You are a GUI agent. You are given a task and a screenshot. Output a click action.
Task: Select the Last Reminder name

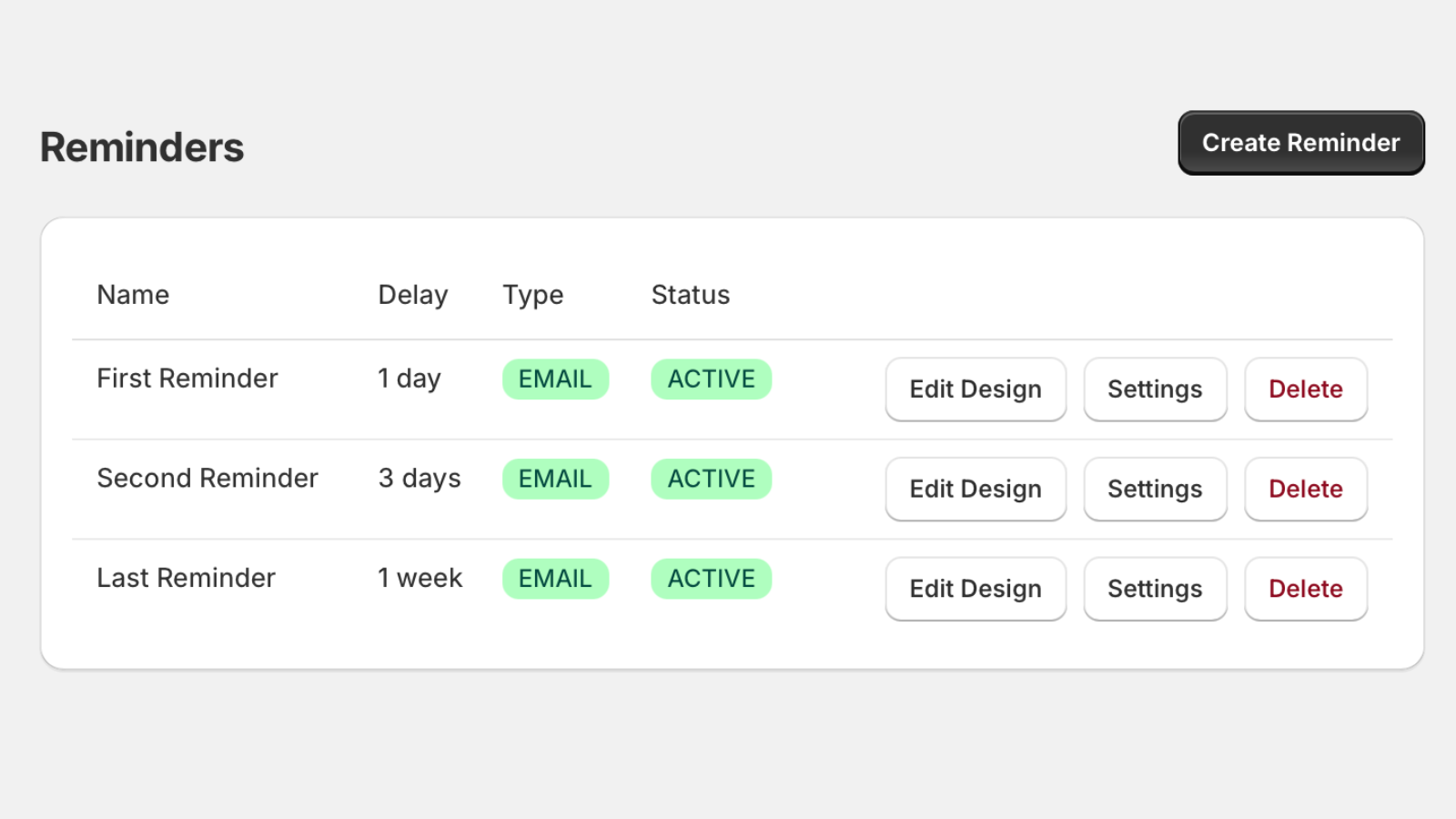pyautogui.click(x=187, y=578)
